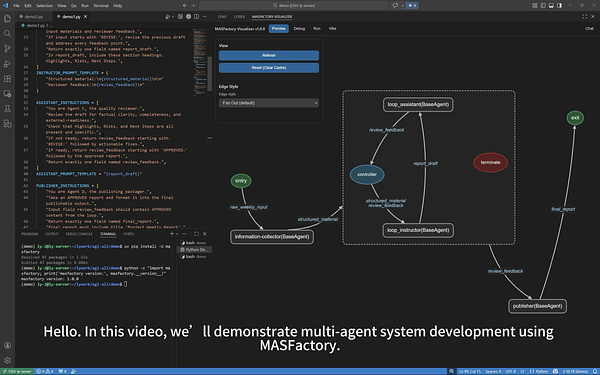Click the command center search box
This screenshot has width=600, height=375.
tap(293, 5)
